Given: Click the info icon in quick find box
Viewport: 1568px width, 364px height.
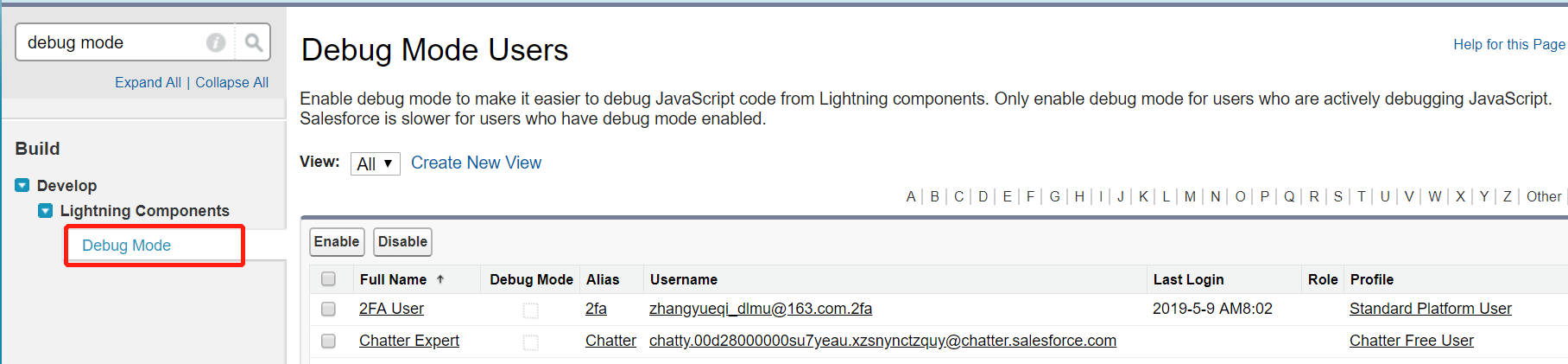Looking at the screenshot, I should (216, 42).
